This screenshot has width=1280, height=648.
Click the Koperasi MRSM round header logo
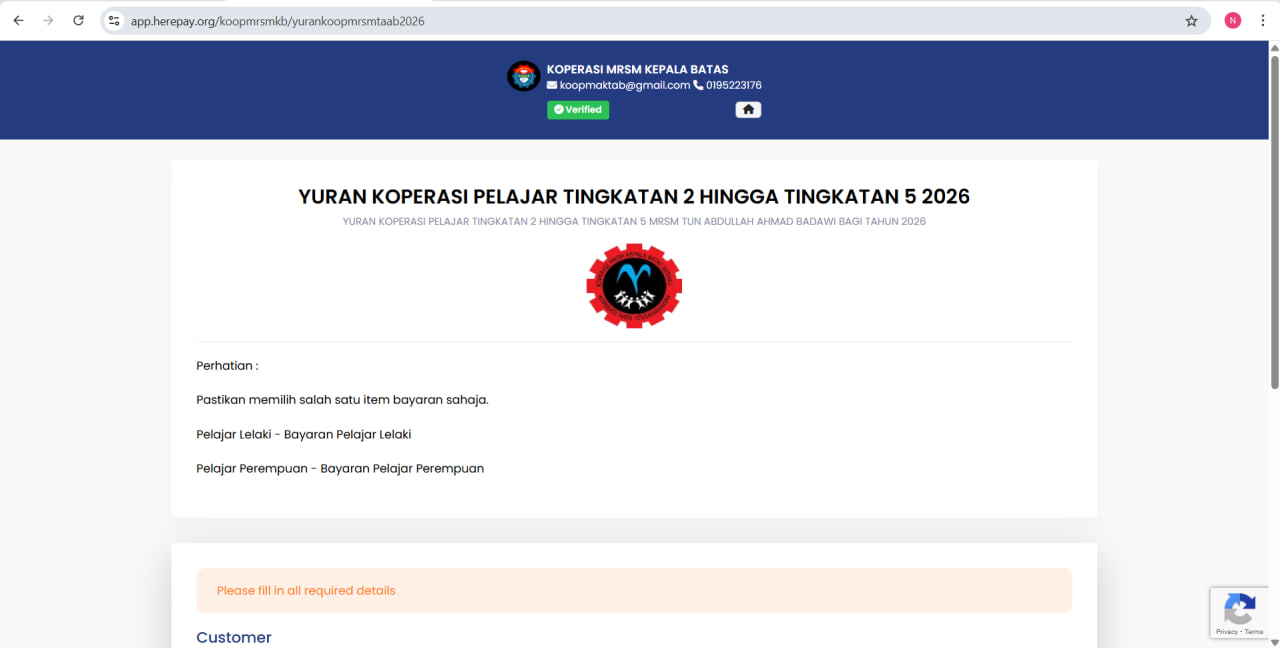click(x=523, y=77)
